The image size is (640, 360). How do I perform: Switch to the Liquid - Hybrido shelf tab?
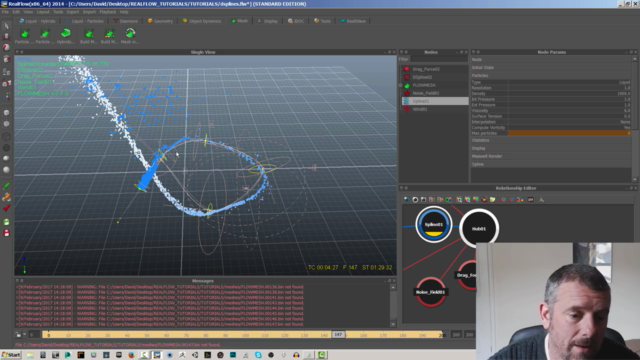tap(37, 21)
